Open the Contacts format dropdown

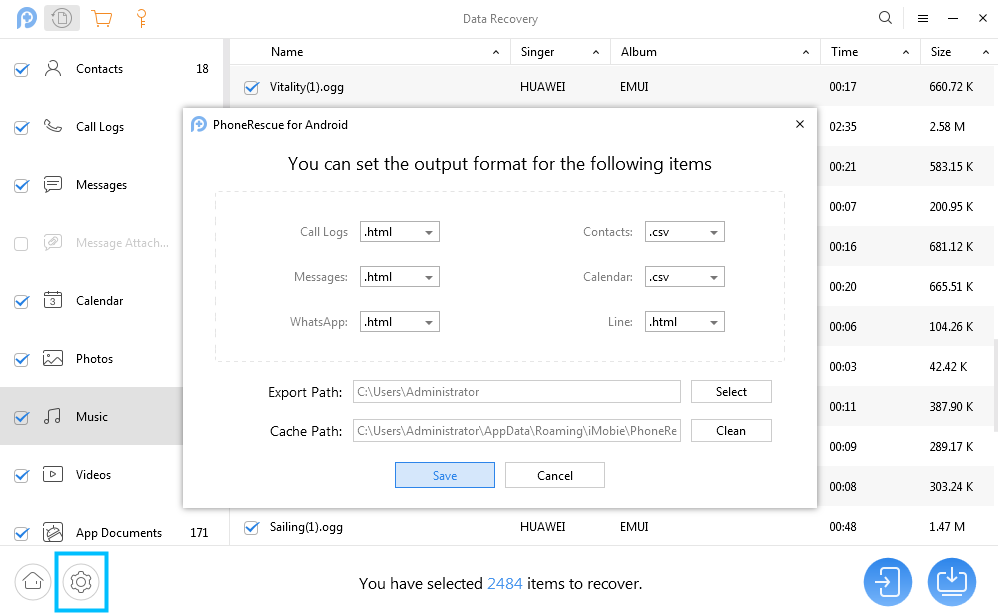(685, 232)
